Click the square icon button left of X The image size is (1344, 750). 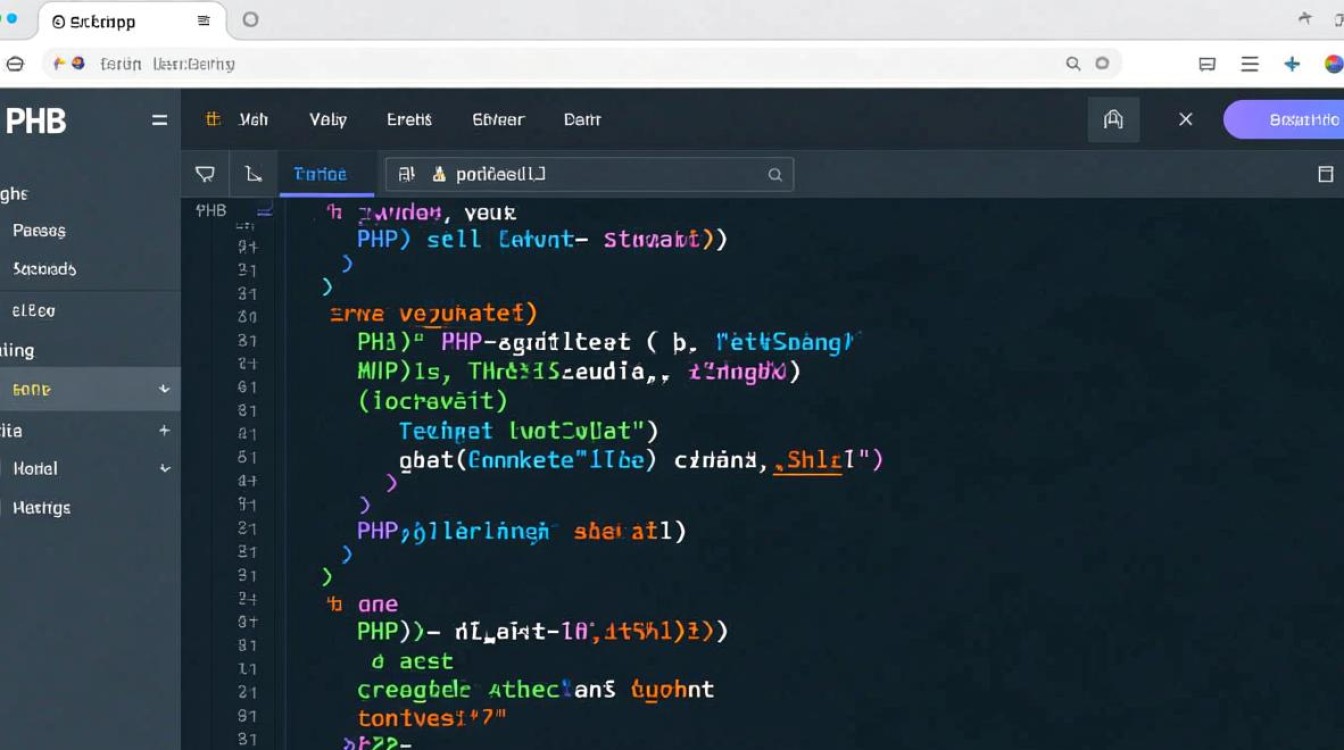[x=1113, y=120]
